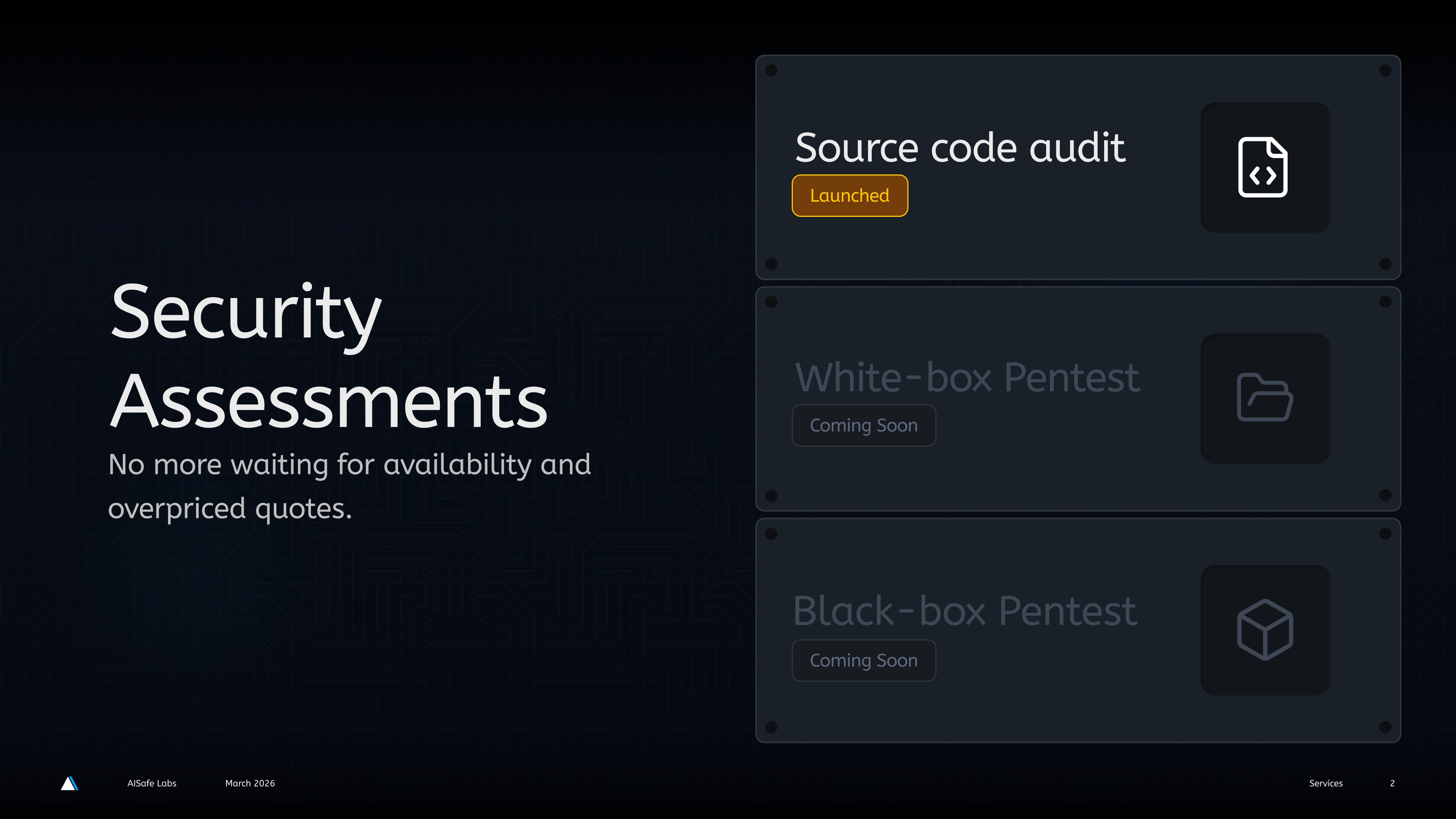Select the Black-box Pentest heading
This screenshot has width=1456, height=819.
point(964,611)
